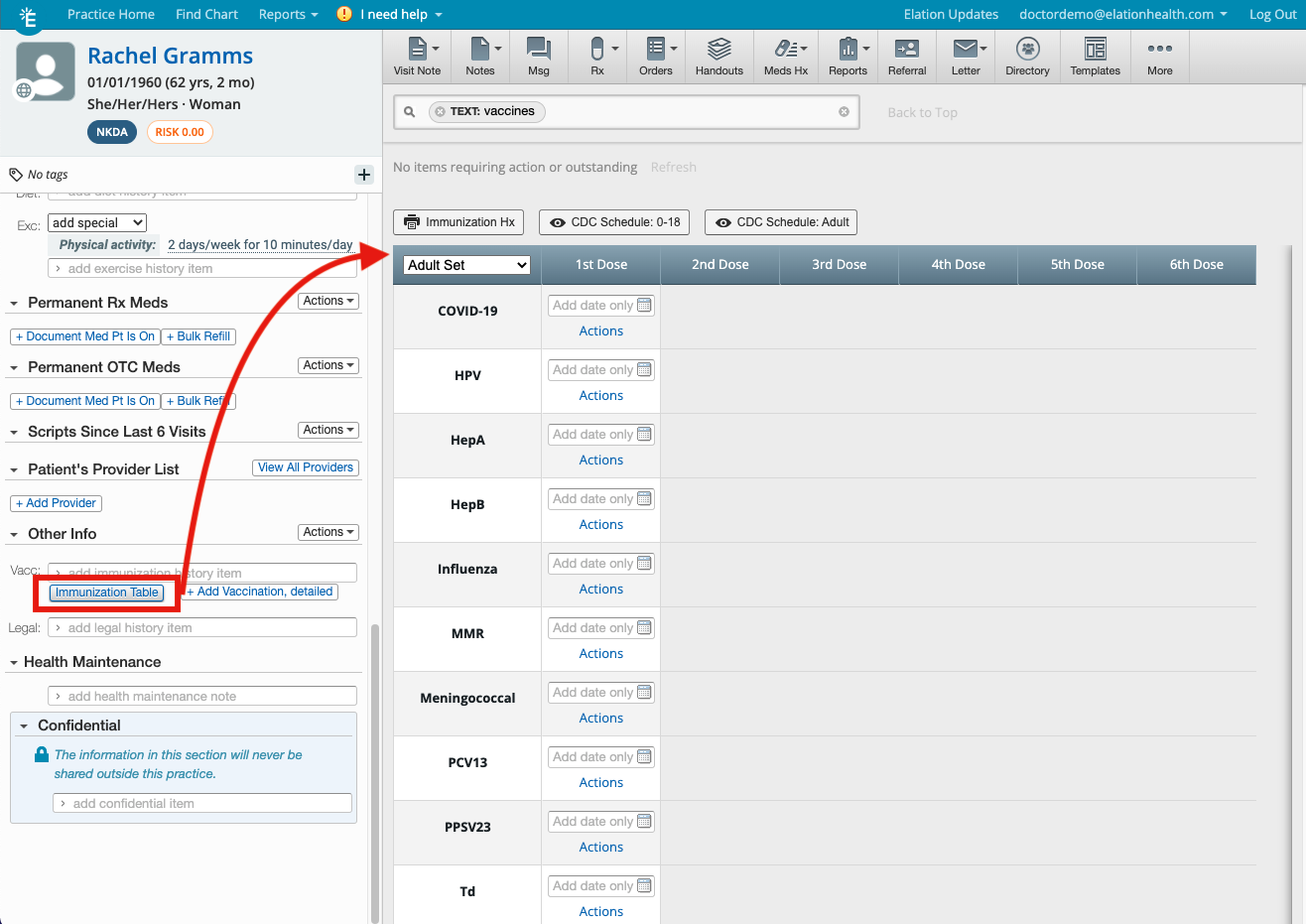Image resolution: width=1306 pixels, height=924 pixels.
Task: Click Actions link under Influenza
Action: point(601,590)
